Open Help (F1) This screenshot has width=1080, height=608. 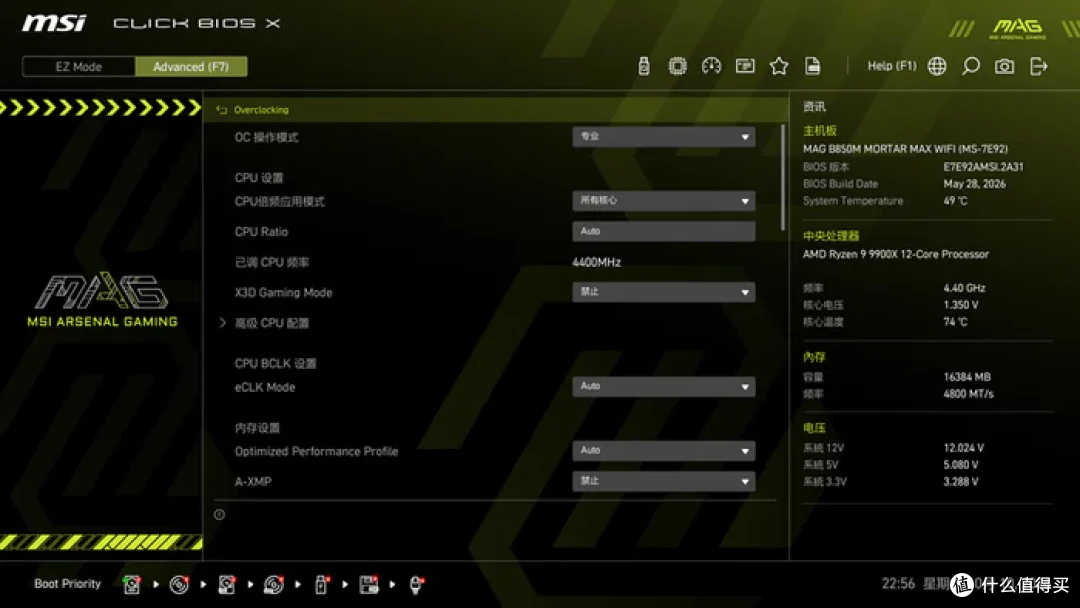pos(891,66)
